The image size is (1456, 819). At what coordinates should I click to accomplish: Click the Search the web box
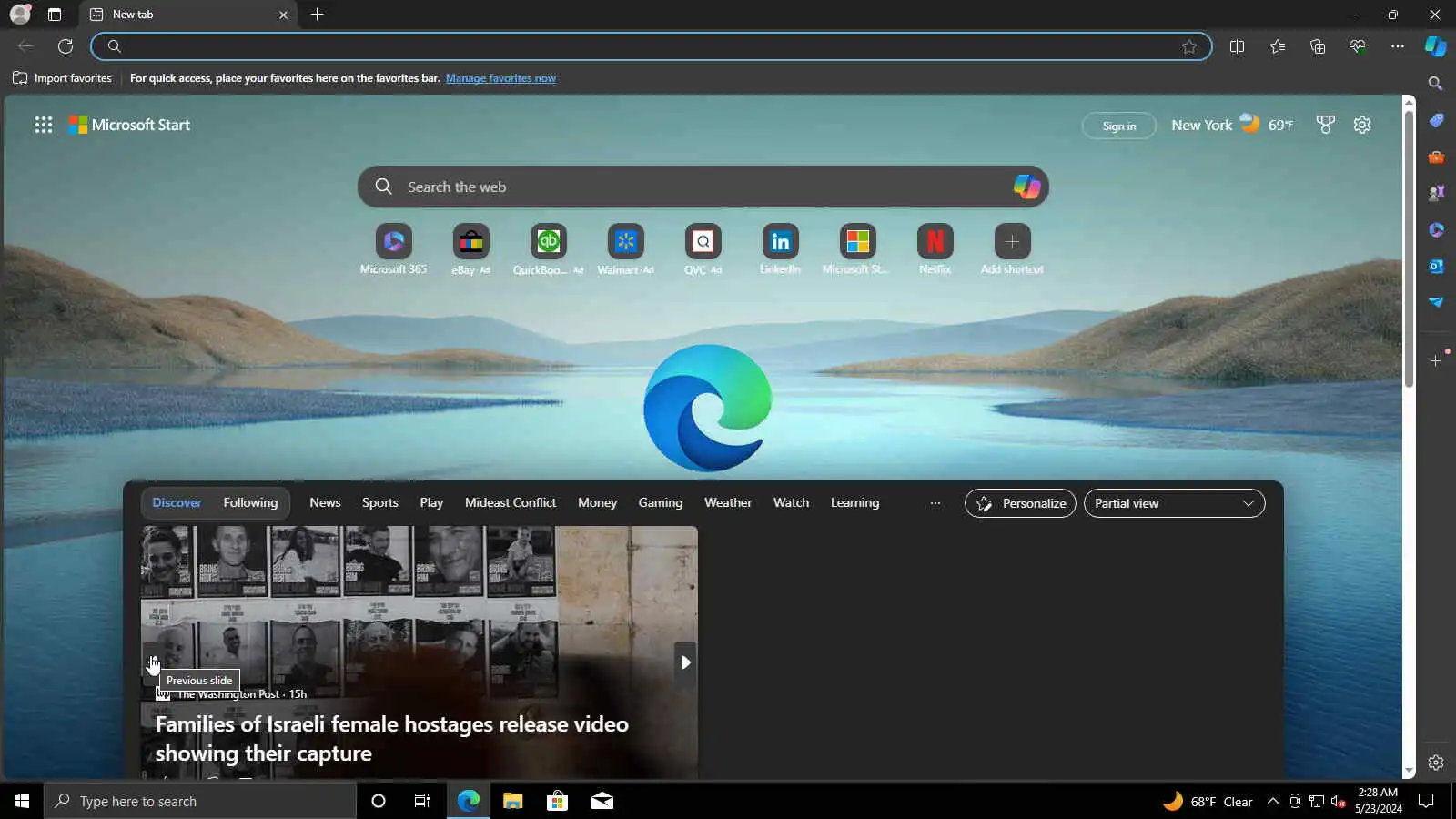703,187
